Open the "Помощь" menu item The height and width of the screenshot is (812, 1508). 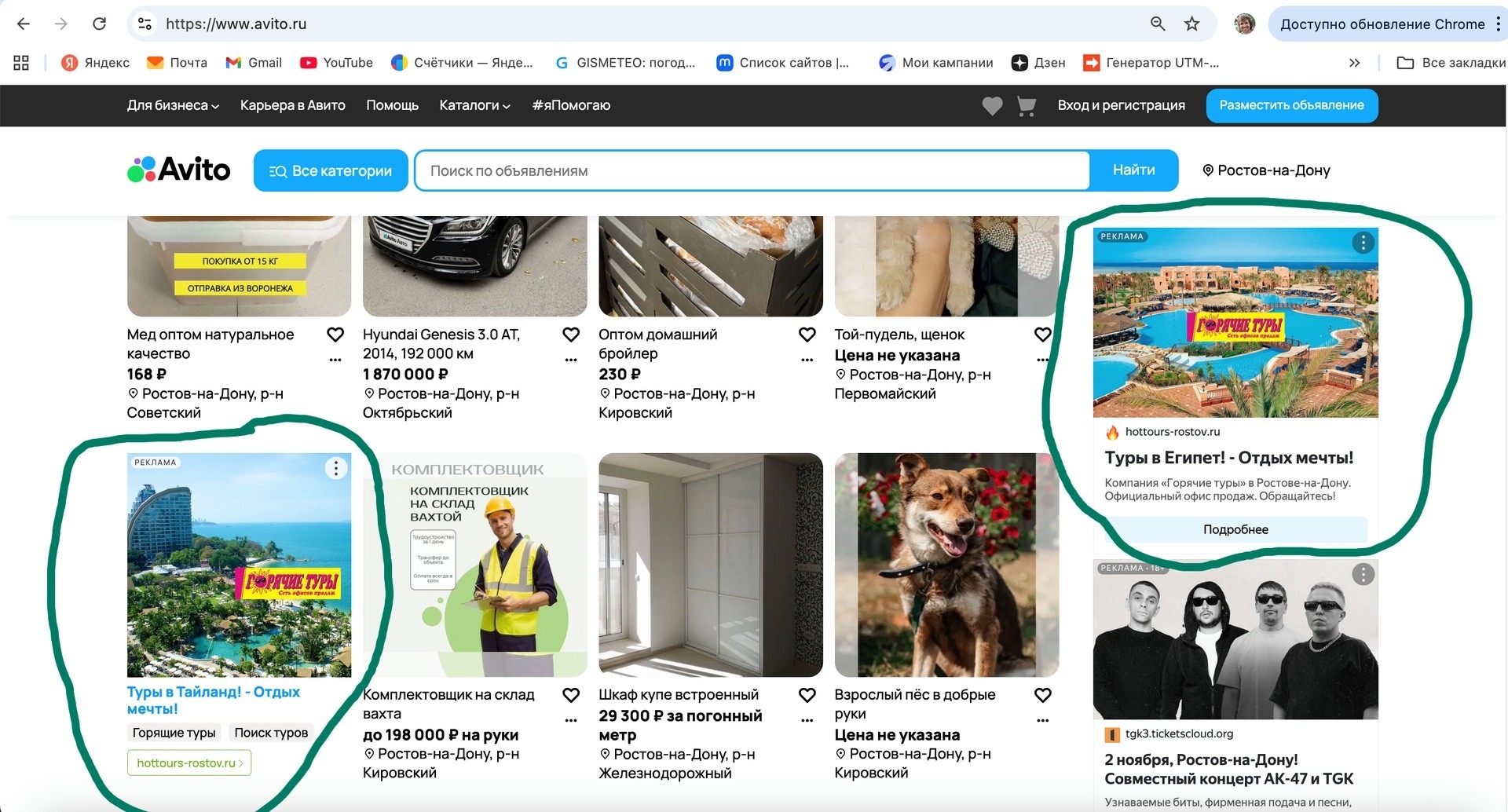(392, 105)
